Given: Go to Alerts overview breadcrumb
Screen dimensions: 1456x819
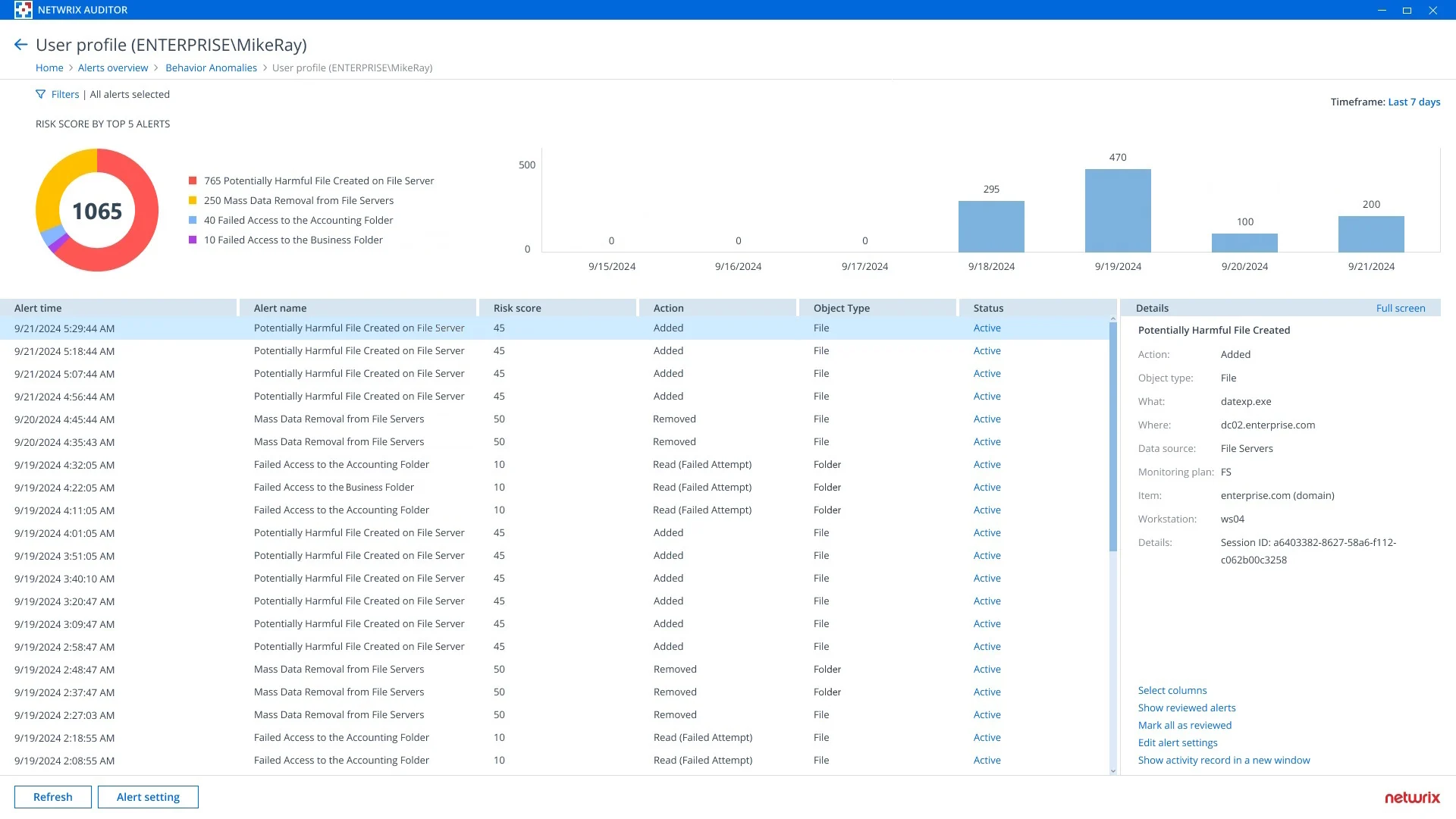Looking at the screenshot, I should pos(113,68).
